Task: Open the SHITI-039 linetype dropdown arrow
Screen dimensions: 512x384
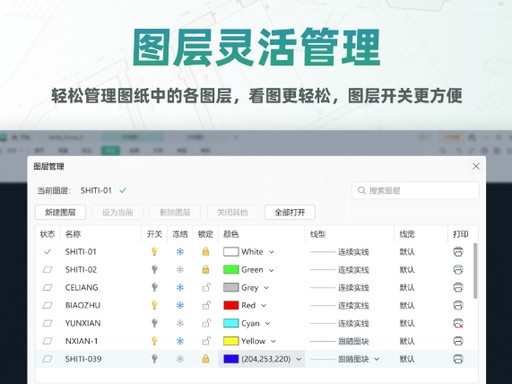Action: [x=376, y=359]
